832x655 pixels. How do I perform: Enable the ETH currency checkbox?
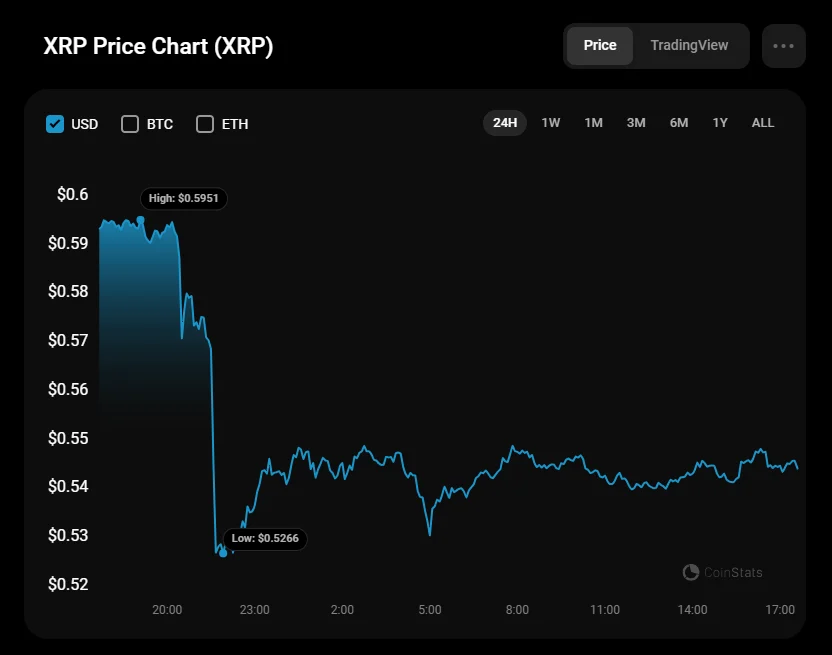pos(205,124)
